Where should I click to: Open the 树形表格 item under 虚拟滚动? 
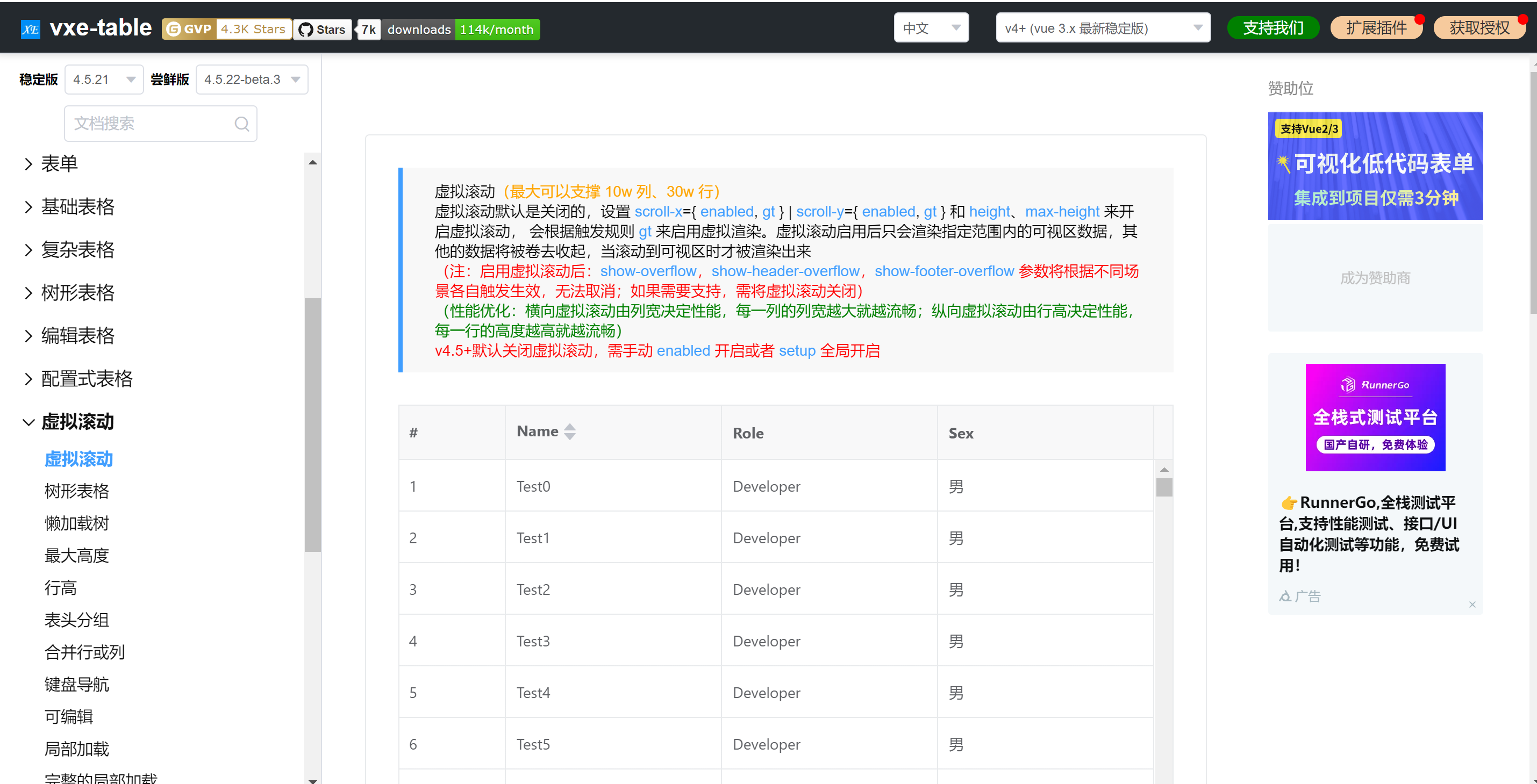tap(76, 491)
